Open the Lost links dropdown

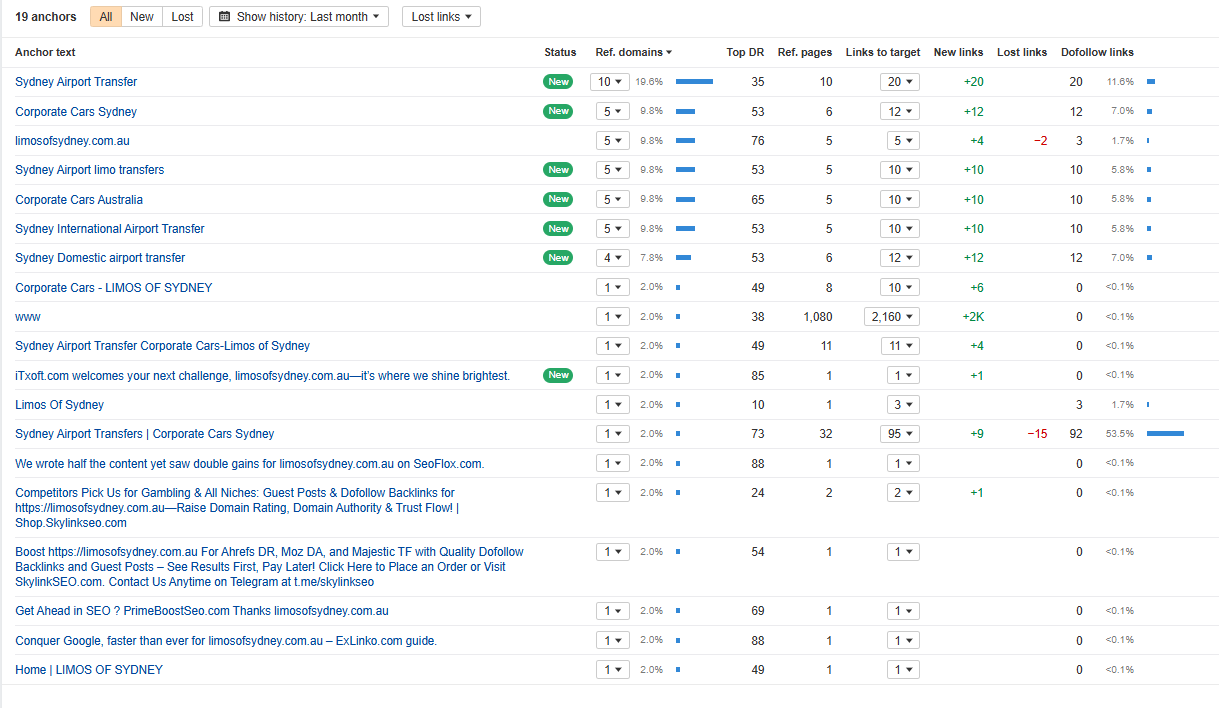point(441,17)
